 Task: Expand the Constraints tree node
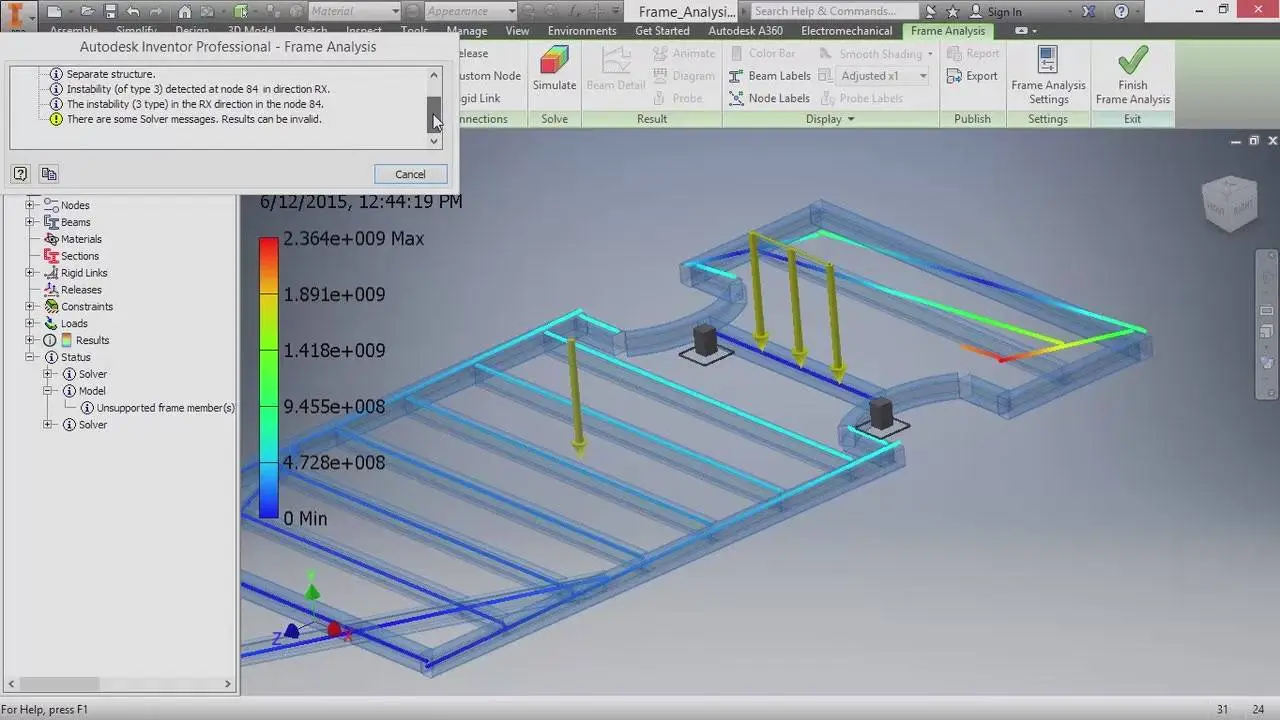[30, 307]
